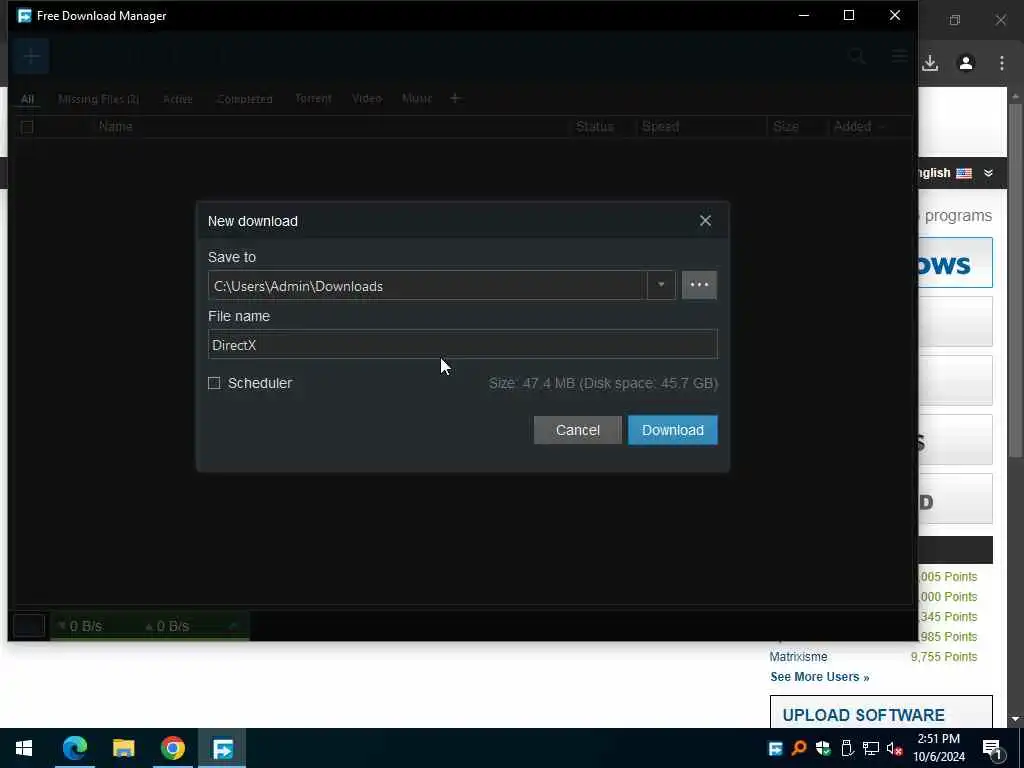The width and height of the screenshot is (1024, 768).
Task: Minimize the Free Download Manager window
Action: (804, 15)
